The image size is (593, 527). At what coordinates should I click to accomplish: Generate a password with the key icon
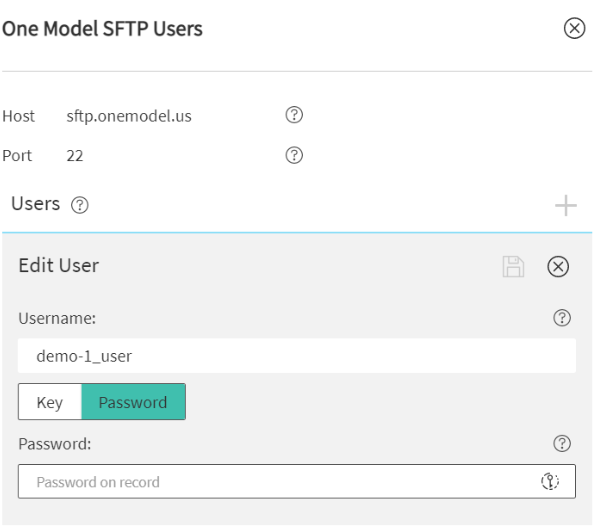click(550, 482)
